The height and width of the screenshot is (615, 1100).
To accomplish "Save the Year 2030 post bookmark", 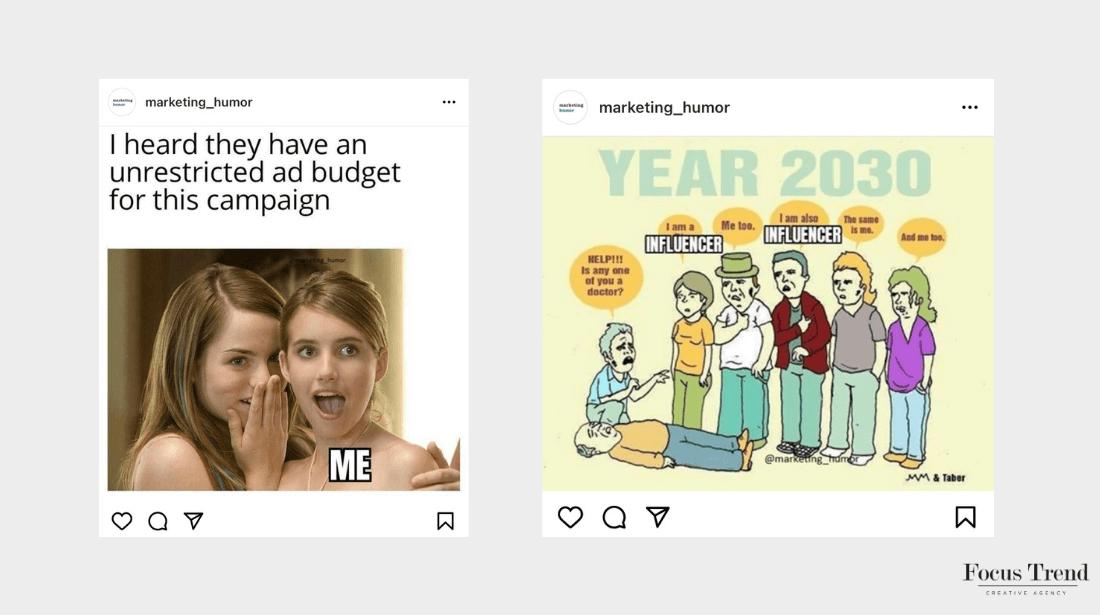I will [965, 518].
